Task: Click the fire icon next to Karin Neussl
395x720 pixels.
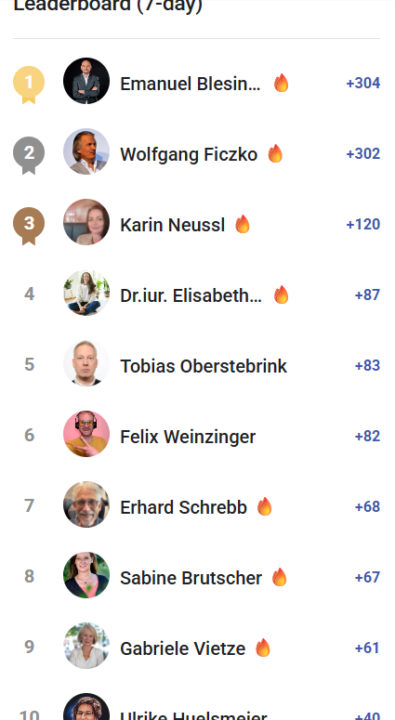Action: [242, 225]
